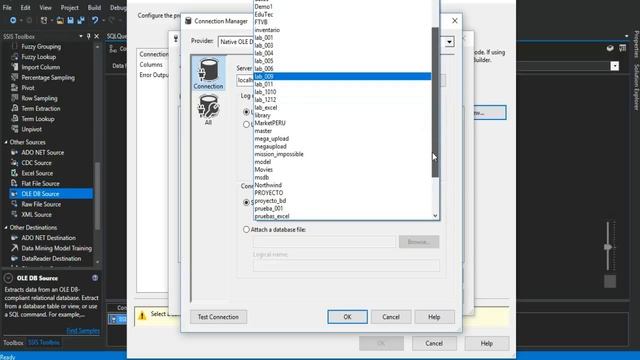Pin the SSIS Toolbox panel

point(89,36)
